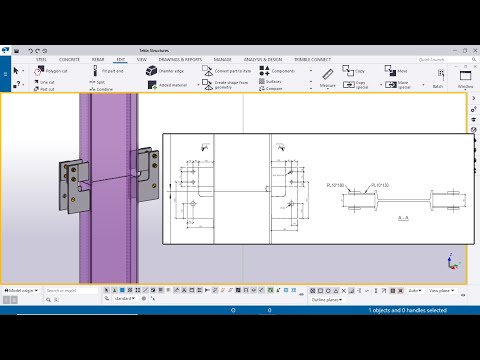Select the Chamfer edge tool
Viewport: 480px width, 360px height.
tap(165, 71)
